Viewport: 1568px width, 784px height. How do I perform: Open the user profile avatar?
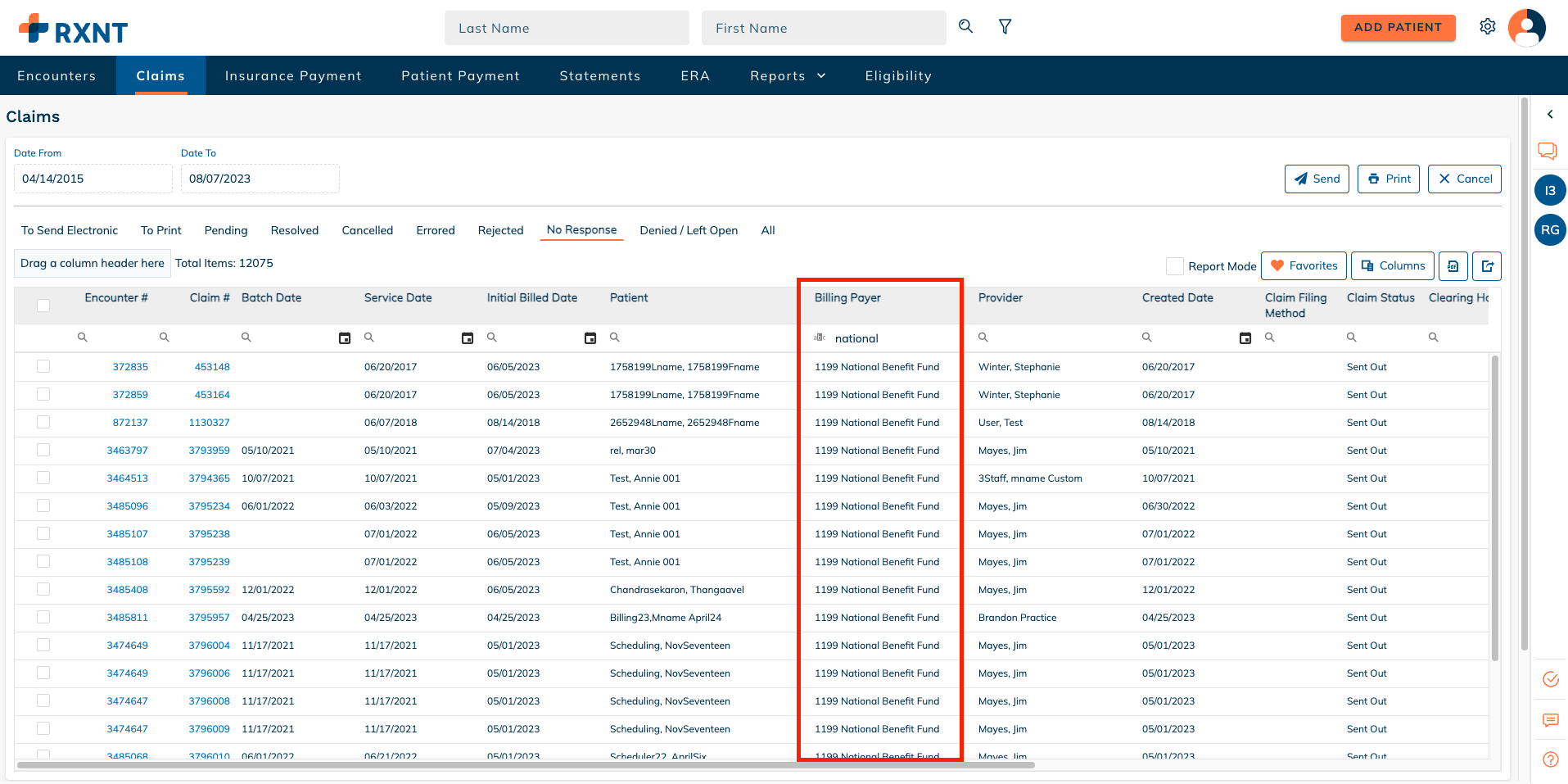(x=1527, y=27)
